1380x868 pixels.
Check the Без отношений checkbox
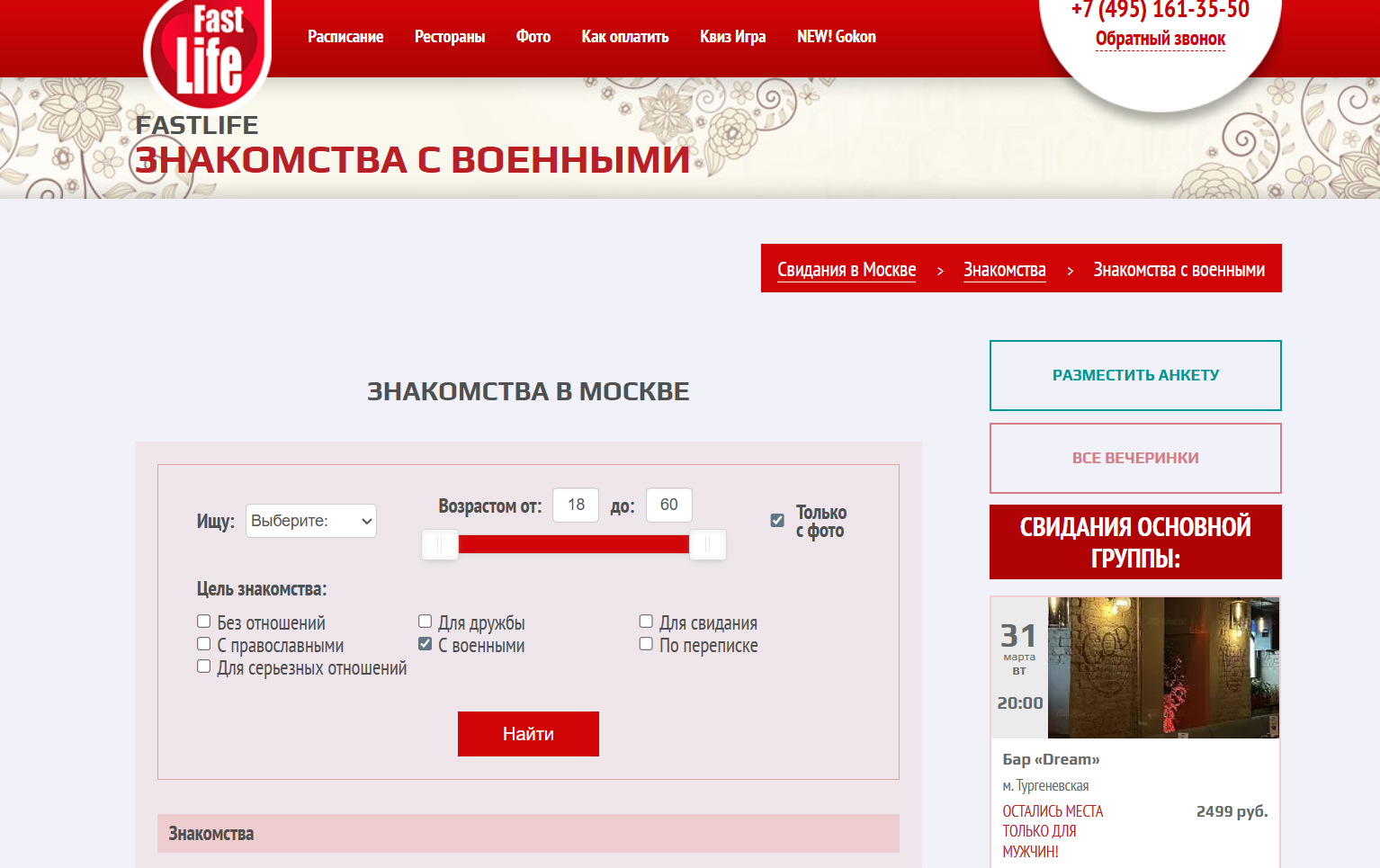point(204,622)
